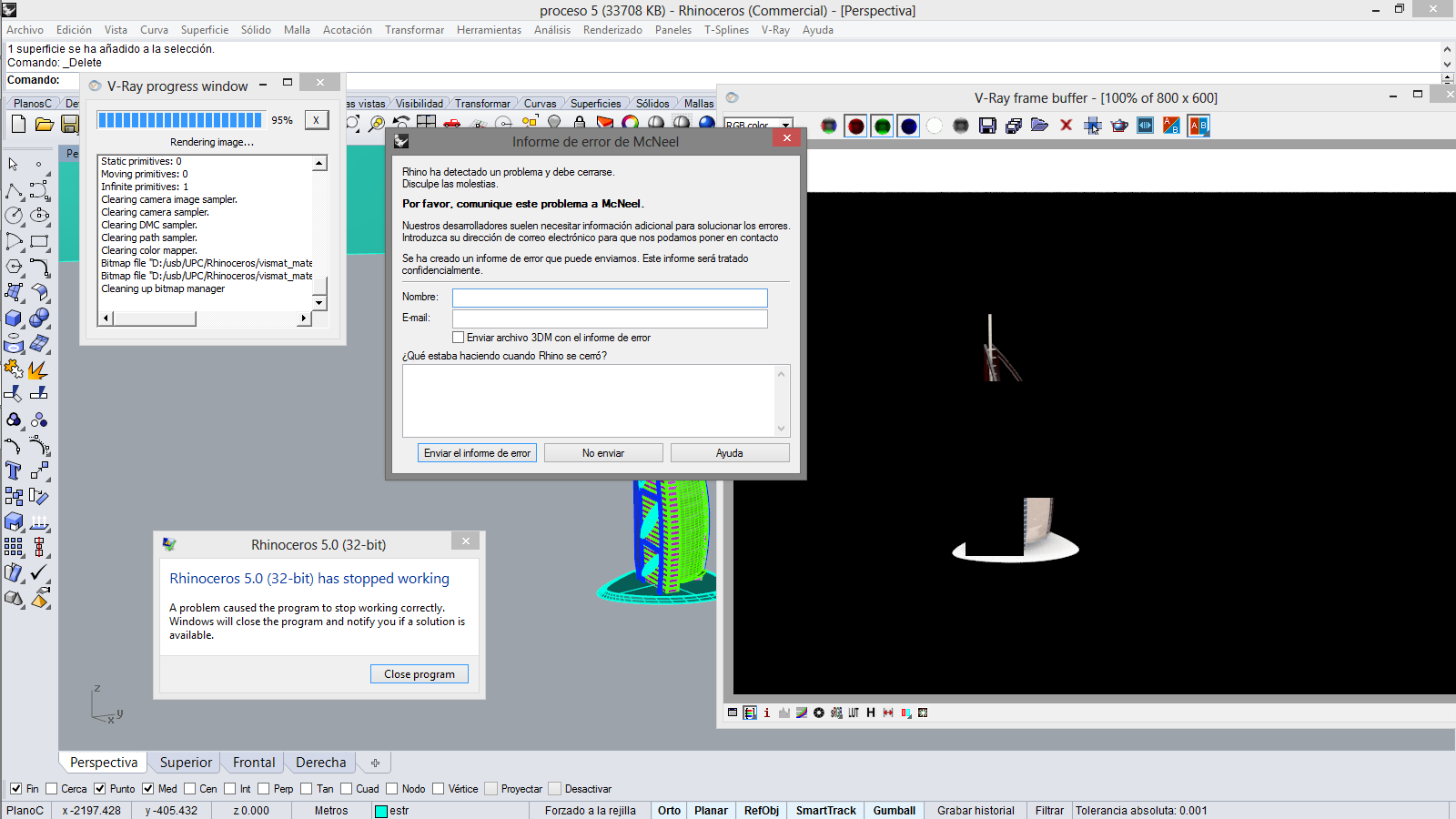This screenshot has width=1456, height=819.
Task: Select the Explode tool in left toolbar
Action: (x=38, y=369)
